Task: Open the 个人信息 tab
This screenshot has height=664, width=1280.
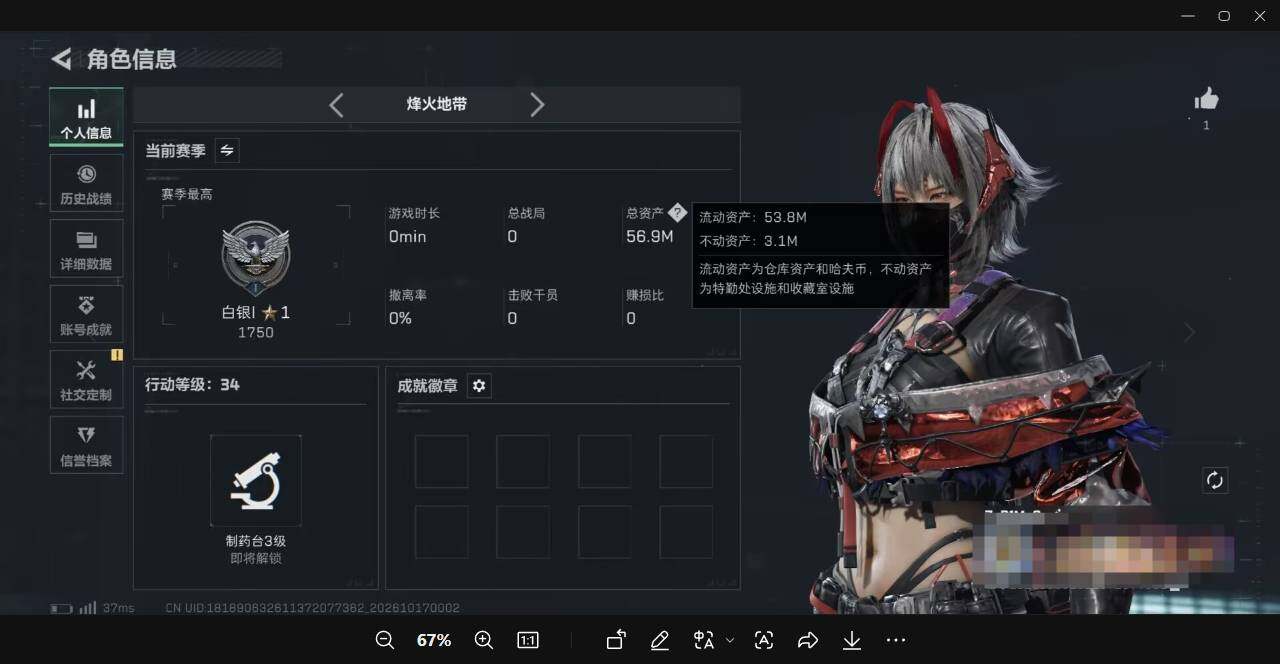Action: (x=86, y=117)
